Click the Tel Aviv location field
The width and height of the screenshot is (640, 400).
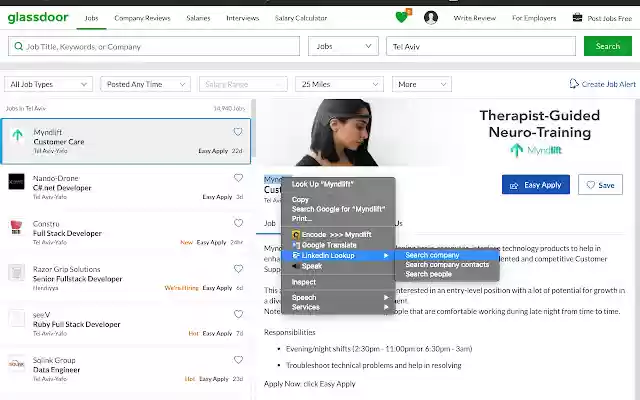(x=481, y=46)
